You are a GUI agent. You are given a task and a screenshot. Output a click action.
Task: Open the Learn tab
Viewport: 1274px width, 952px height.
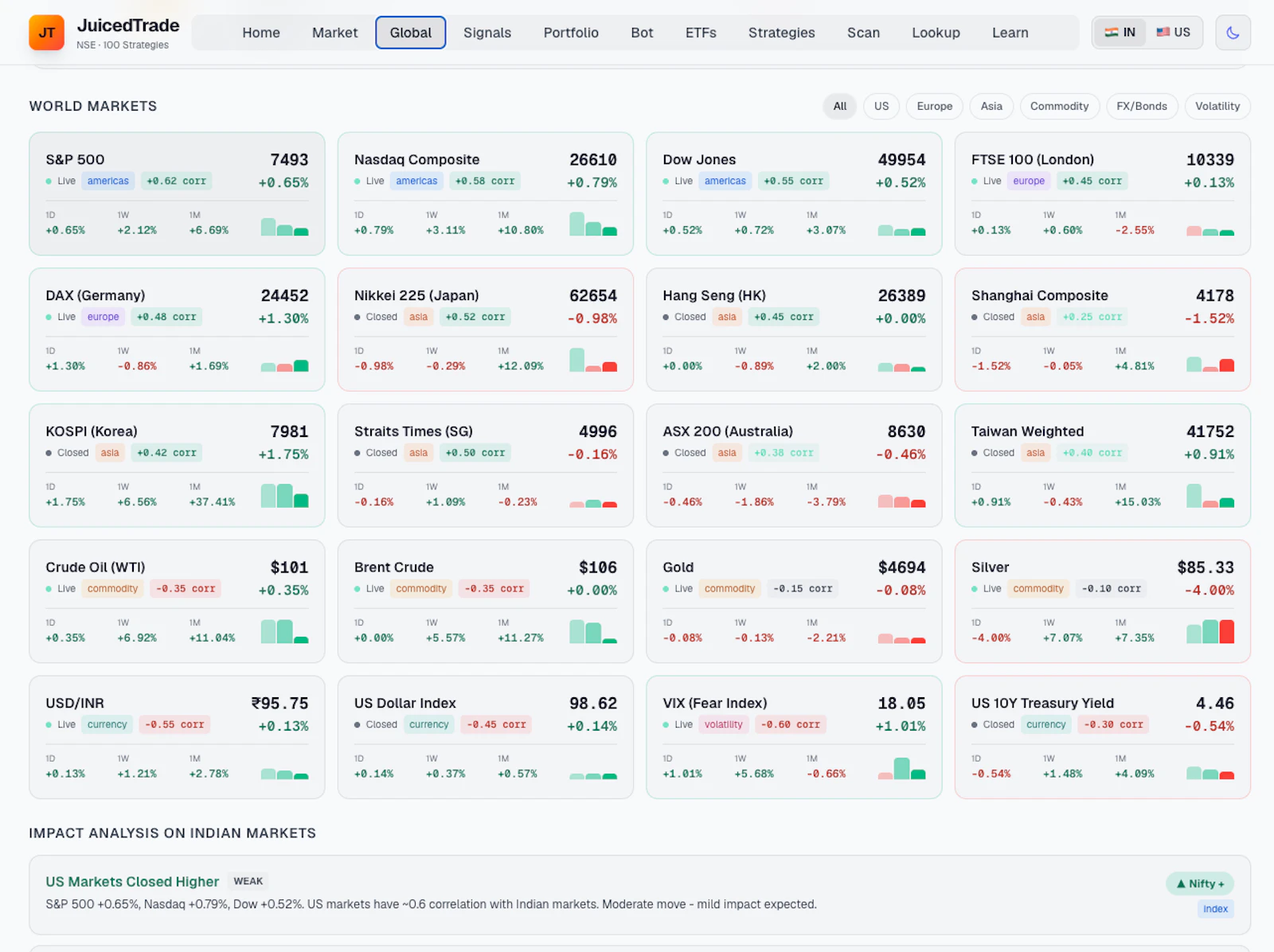tap(1010, 33)
